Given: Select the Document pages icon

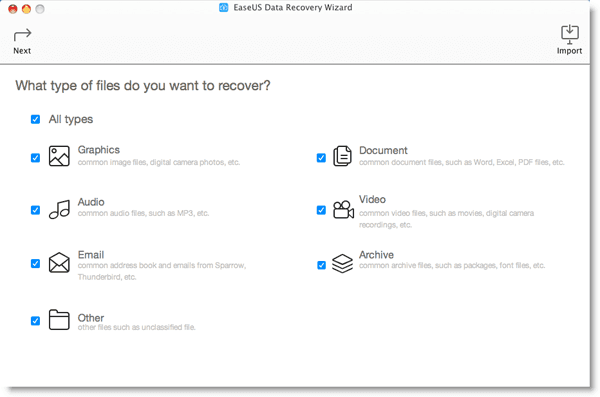Looking at the screenshot, I should click(342, 156).
